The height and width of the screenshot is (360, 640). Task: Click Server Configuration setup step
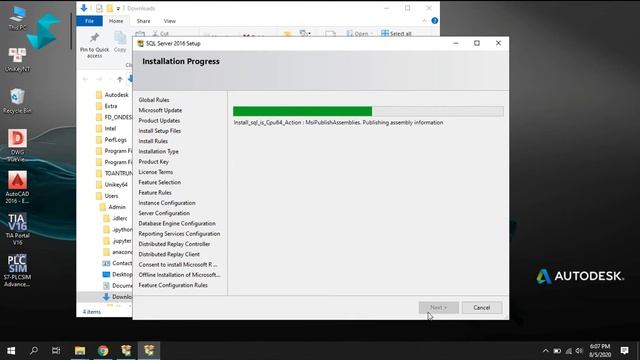point(164,213)
